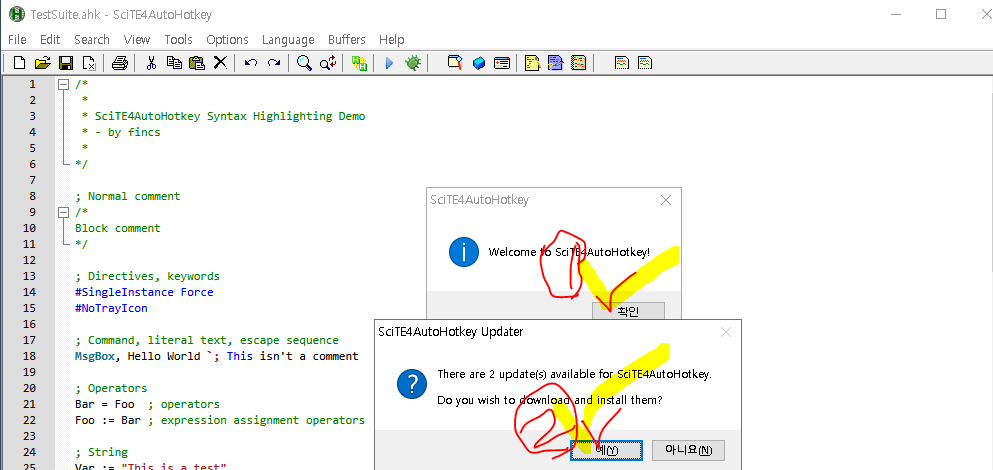Click the '#SingleInstance Force' code line
The height and width of the screenshot is (470, 993).
[x=144, y=292]
